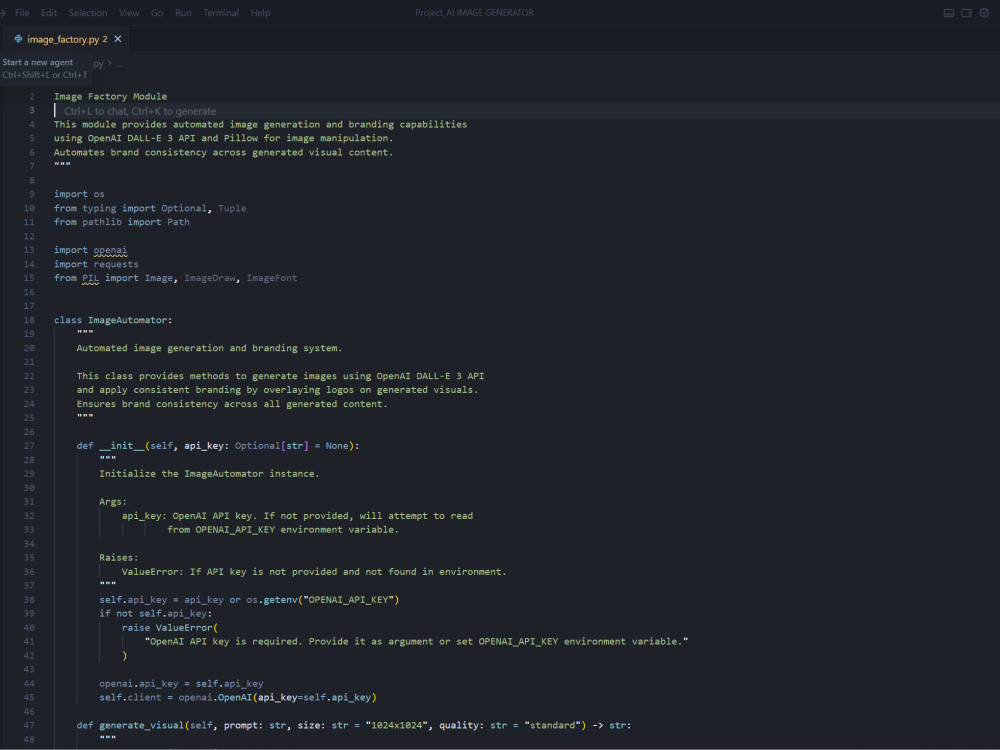
Task: Open the View menu
Action: point(129,13)
